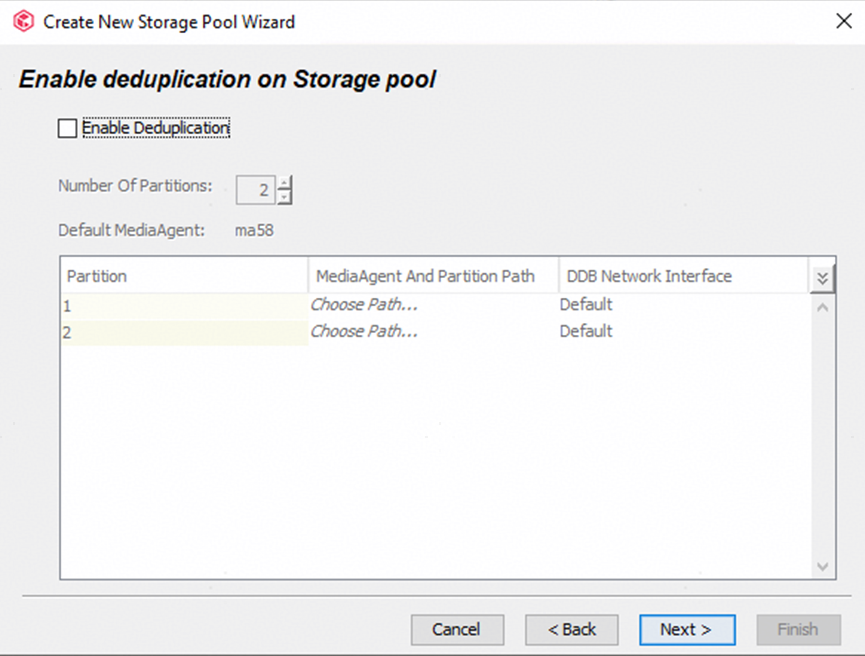Decrease Number Of Partitions with down arrow
The width and height of the screenshot is (865, 656).
pyautogui.click(x=285, y=196)
